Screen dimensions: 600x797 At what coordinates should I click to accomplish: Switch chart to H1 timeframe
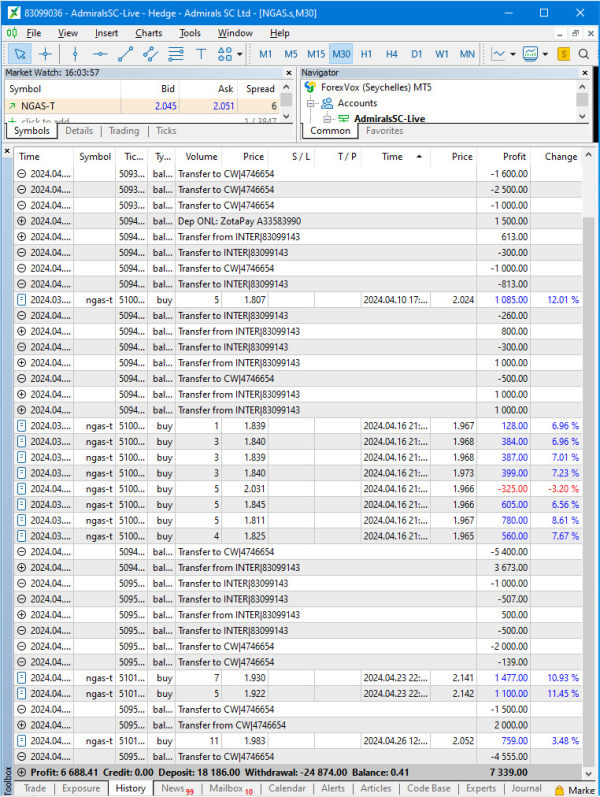366,54
